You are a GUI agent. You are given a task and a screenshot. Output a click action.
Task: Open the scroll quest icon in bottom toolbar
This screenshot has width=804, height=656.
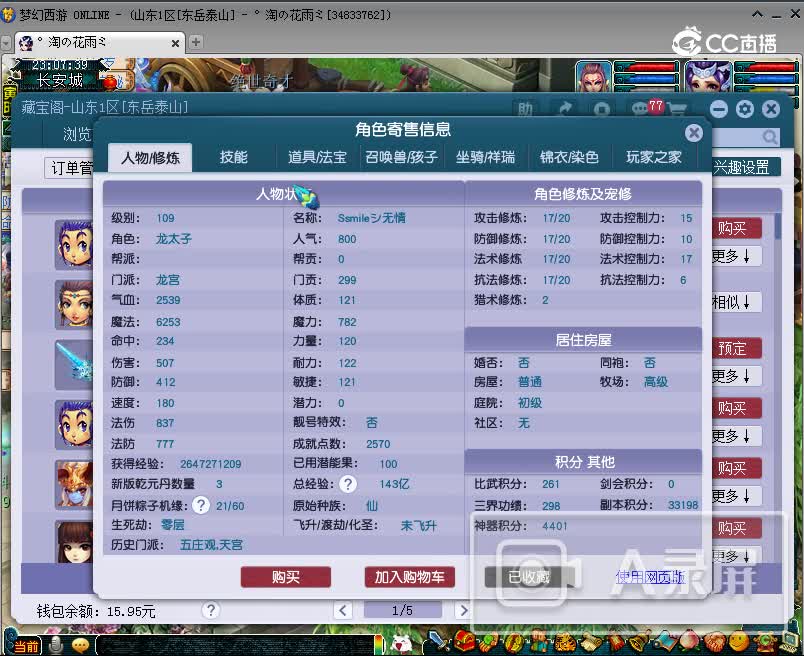(x=590, y=642)
